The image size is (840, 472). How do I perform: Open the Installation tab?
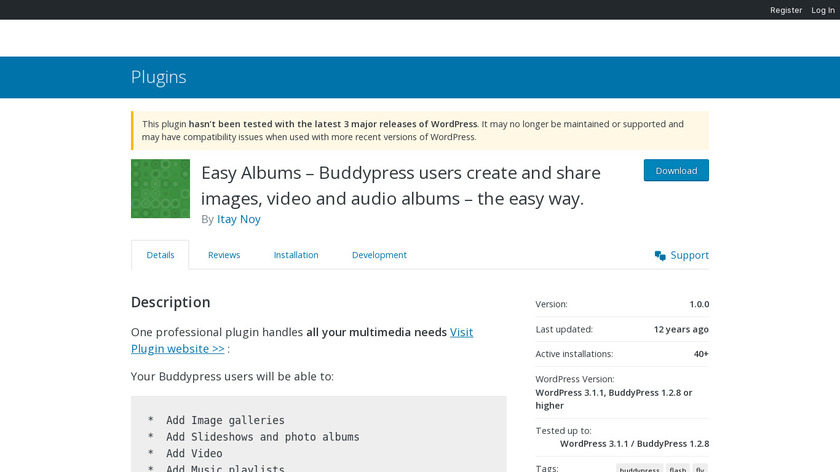click(x=296, y=255)
